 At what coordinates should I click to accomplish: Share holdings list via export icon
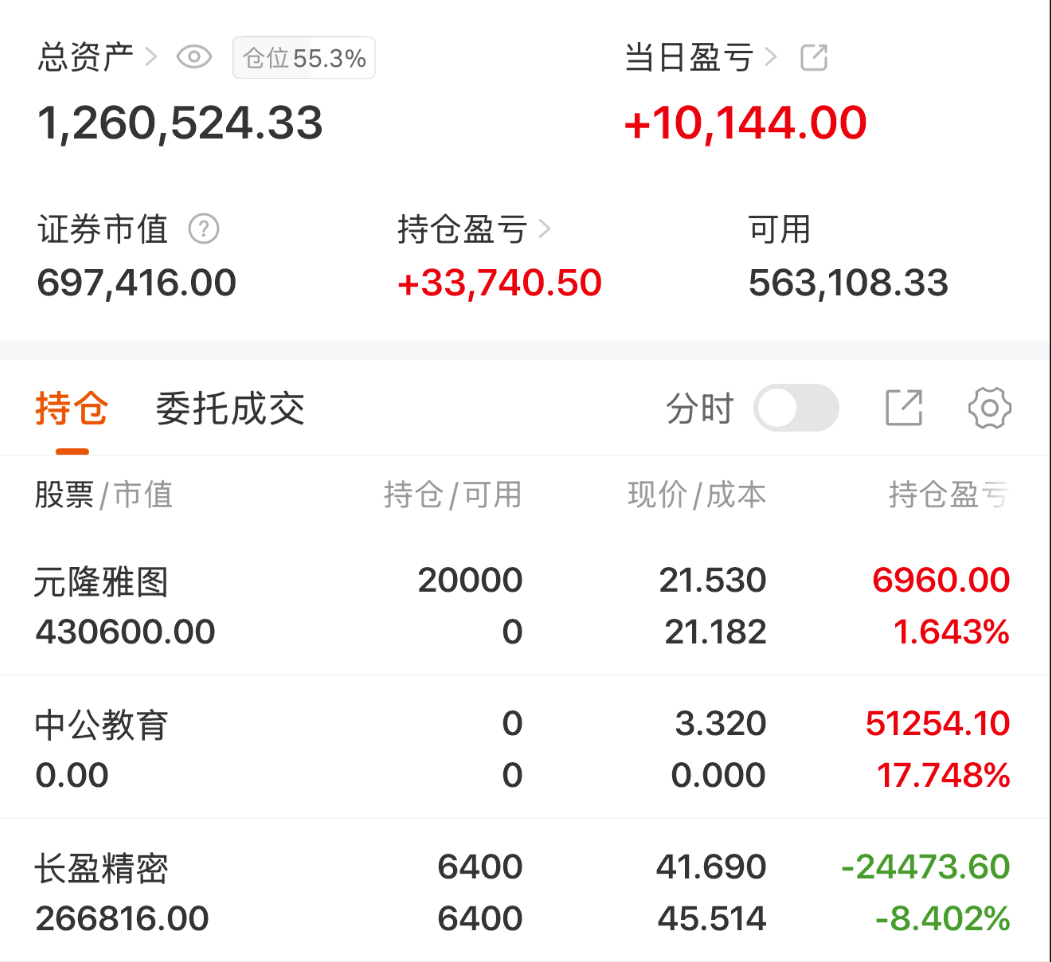904,408
